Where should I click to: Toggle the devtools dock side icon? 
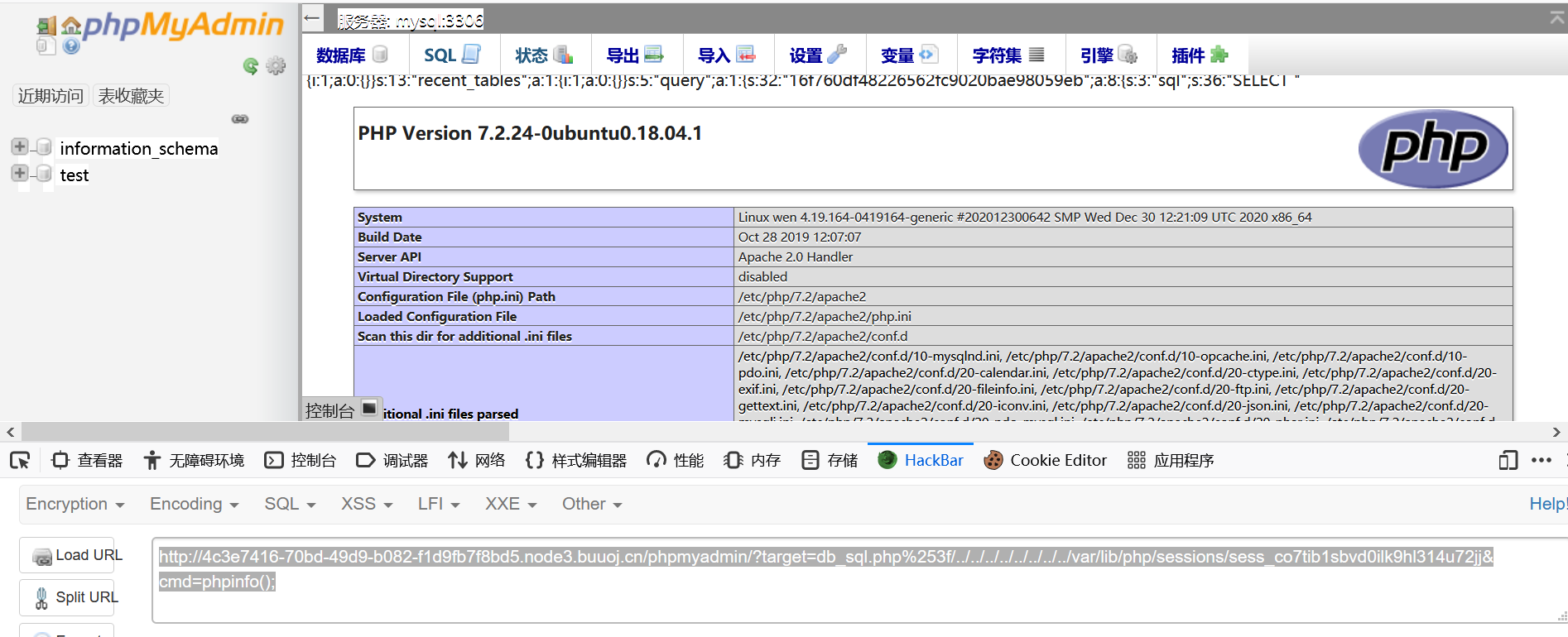click(x=1508, y=460)
